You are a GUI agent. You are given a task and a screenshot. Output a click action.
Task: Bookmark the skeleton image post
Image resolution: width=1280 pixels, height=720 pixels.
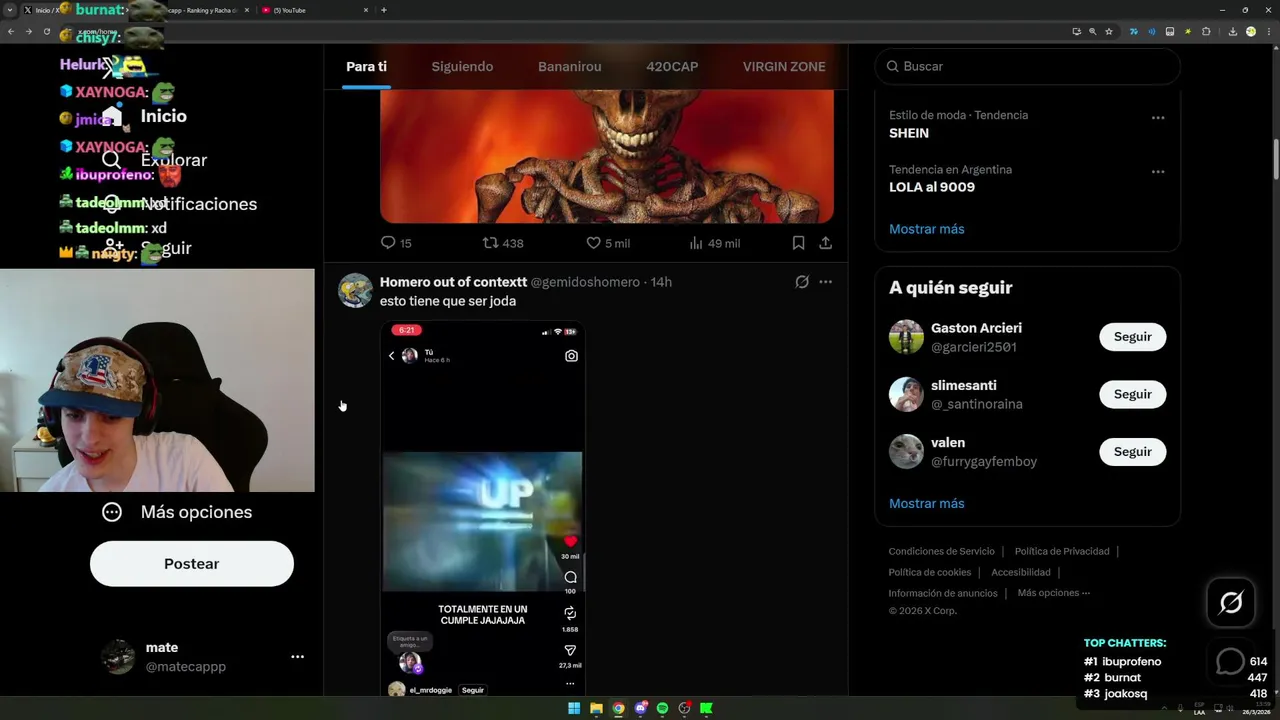point(798,243)
